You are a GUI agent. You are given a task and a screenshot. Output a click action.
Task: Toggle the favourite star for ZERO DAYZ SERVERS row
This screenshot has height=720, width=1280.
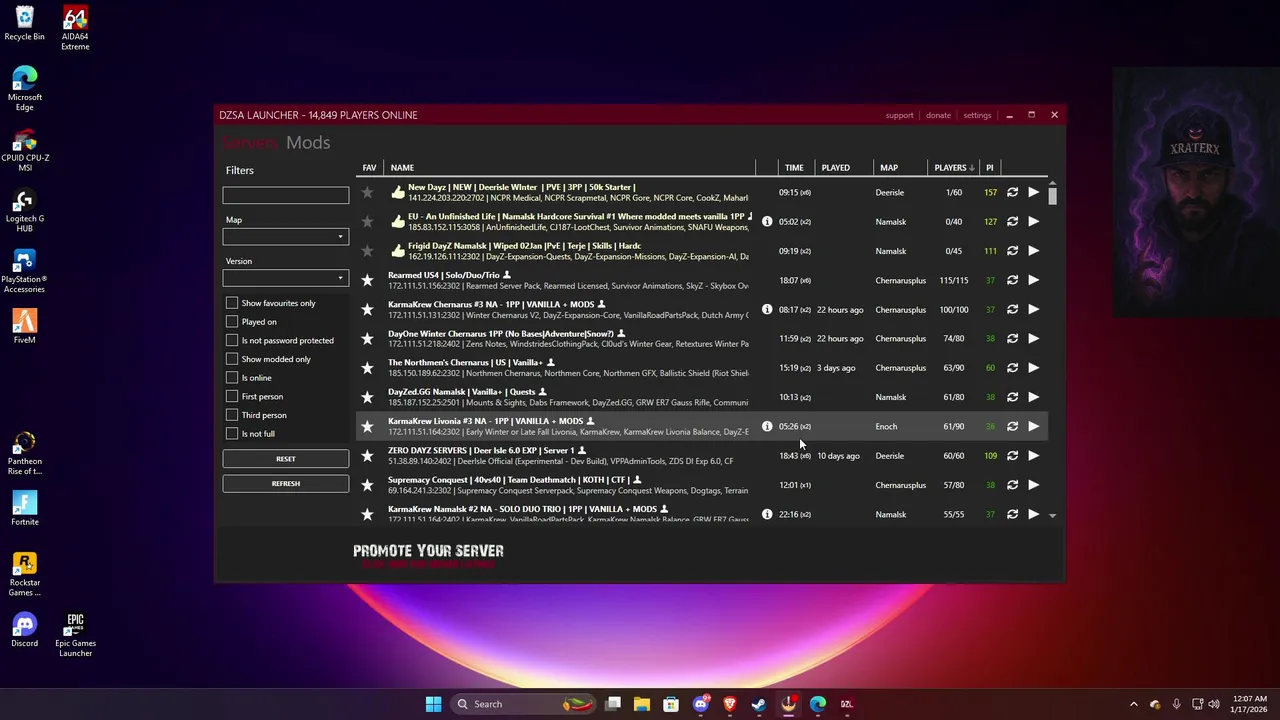click(x=367, y=456)
